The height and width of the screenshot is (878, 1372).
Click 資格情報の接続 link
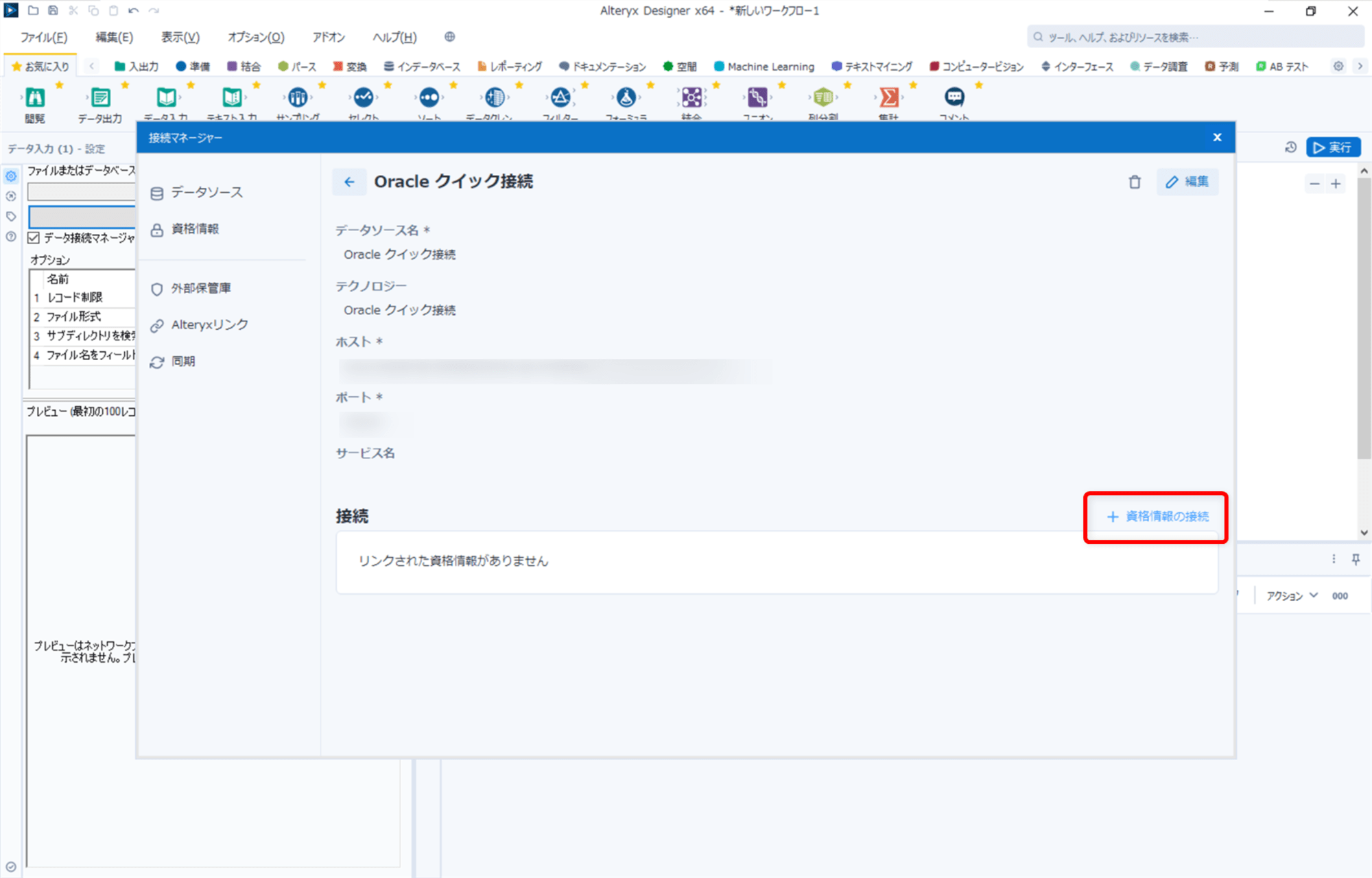(x=1158, y=517)
